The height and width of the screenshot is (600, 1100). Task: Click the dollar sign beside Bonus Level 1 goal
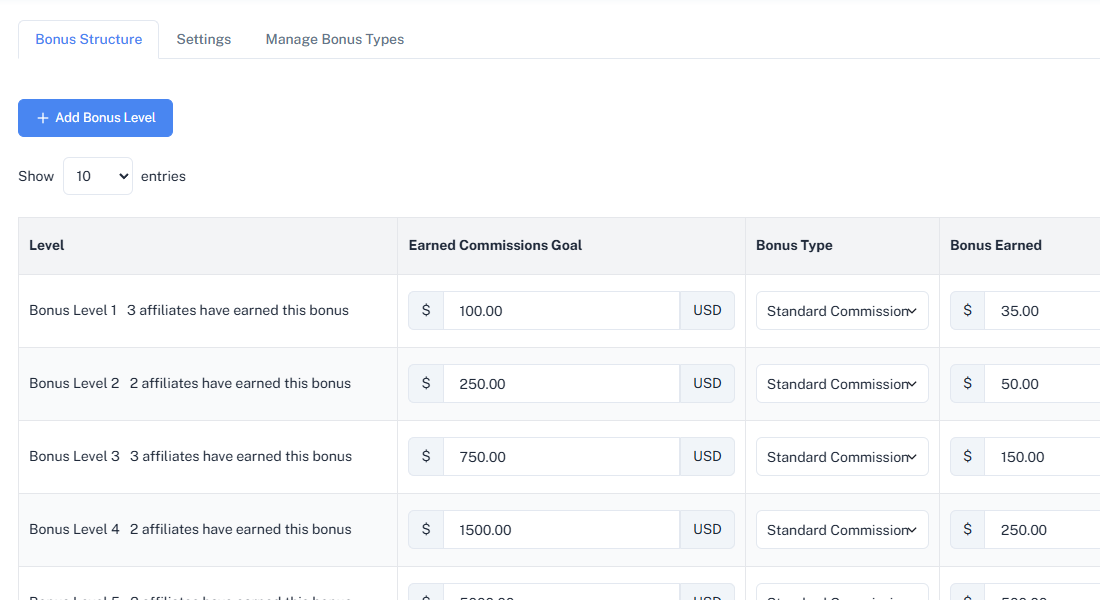[425, 310]
